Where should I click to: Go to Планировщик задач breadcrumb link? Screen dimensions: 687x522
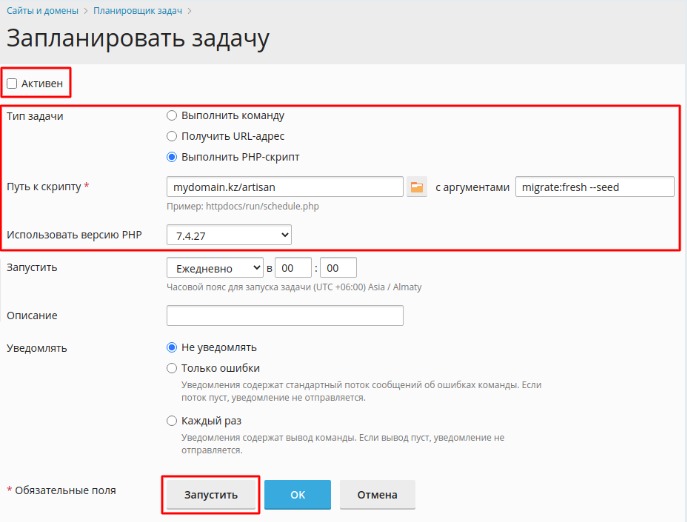pos(138,11)
